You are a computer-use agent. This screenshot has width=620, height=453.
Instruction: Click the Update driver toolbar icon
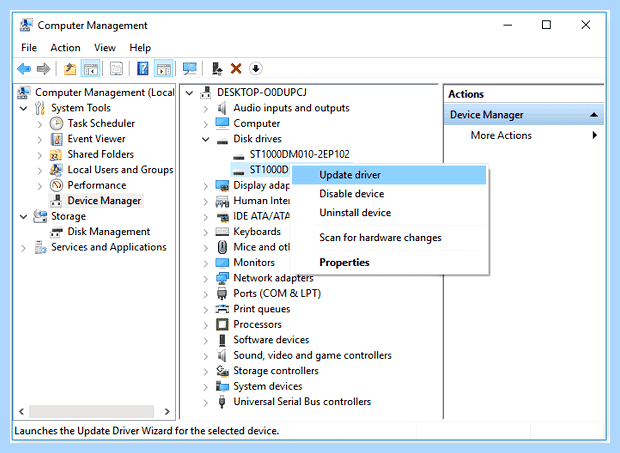pos(217,69)
